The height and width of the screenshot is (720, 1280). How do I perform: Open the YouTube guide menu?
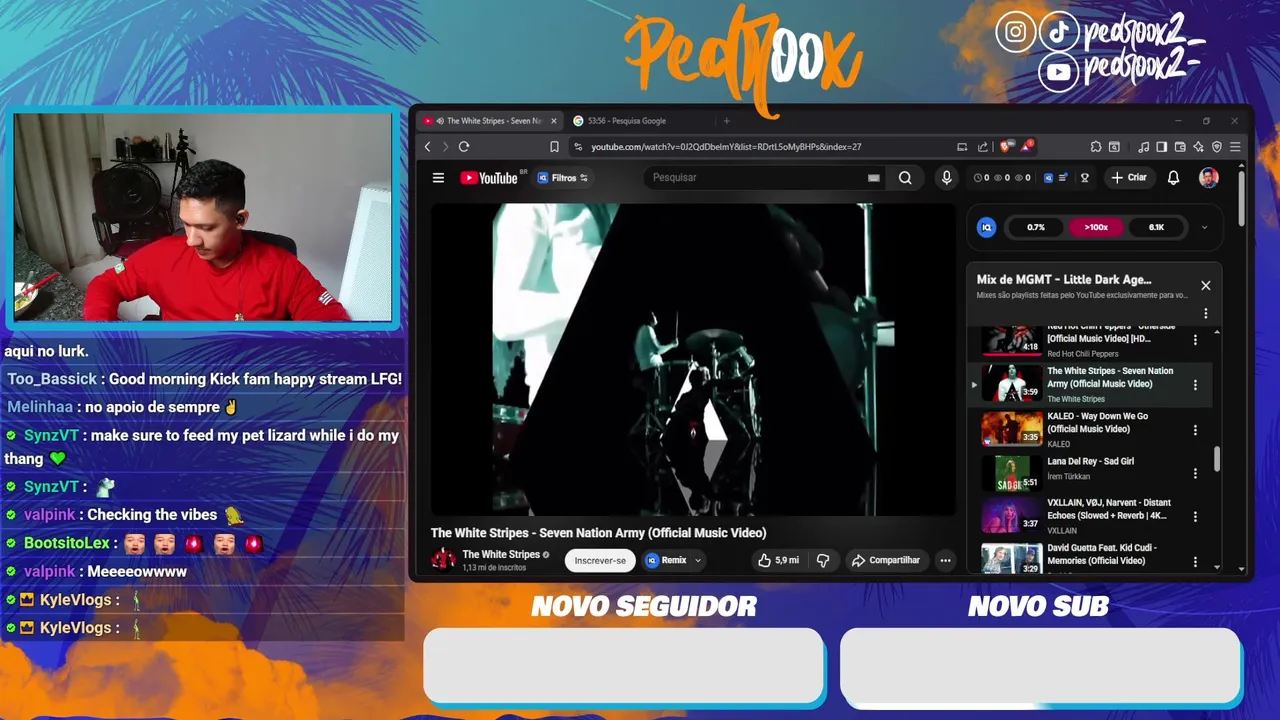438,177
